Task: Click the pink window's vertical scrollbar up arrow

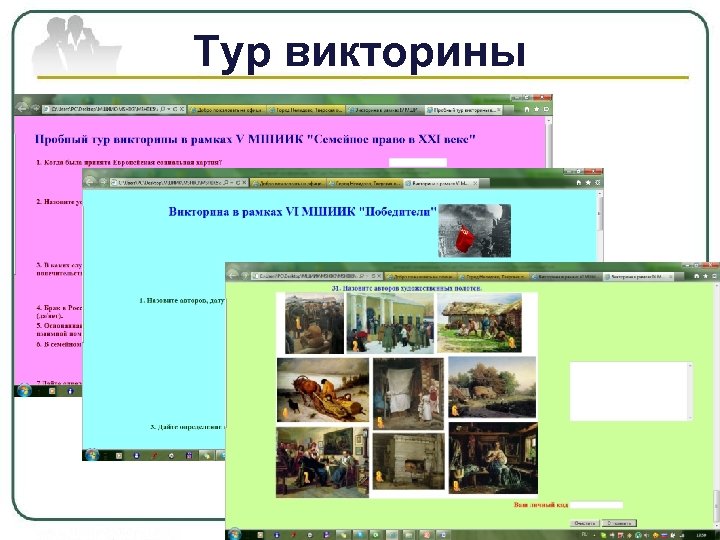Action: coord(548,120)
